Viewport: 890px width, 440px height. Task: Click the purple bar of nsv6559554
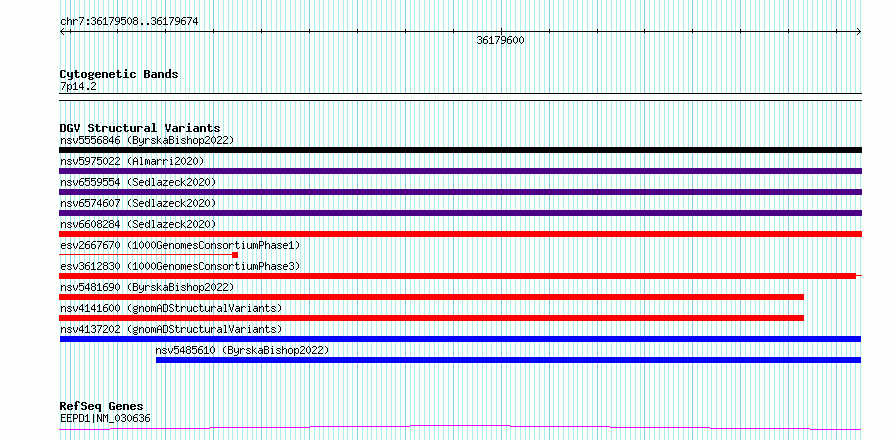(460, 192)
